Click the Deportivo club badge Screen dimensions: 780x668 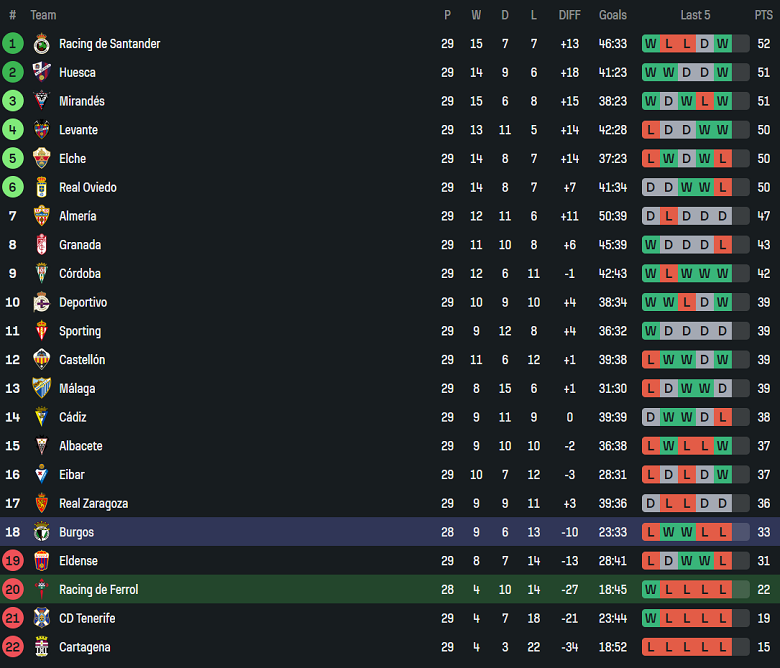[41, 302]
